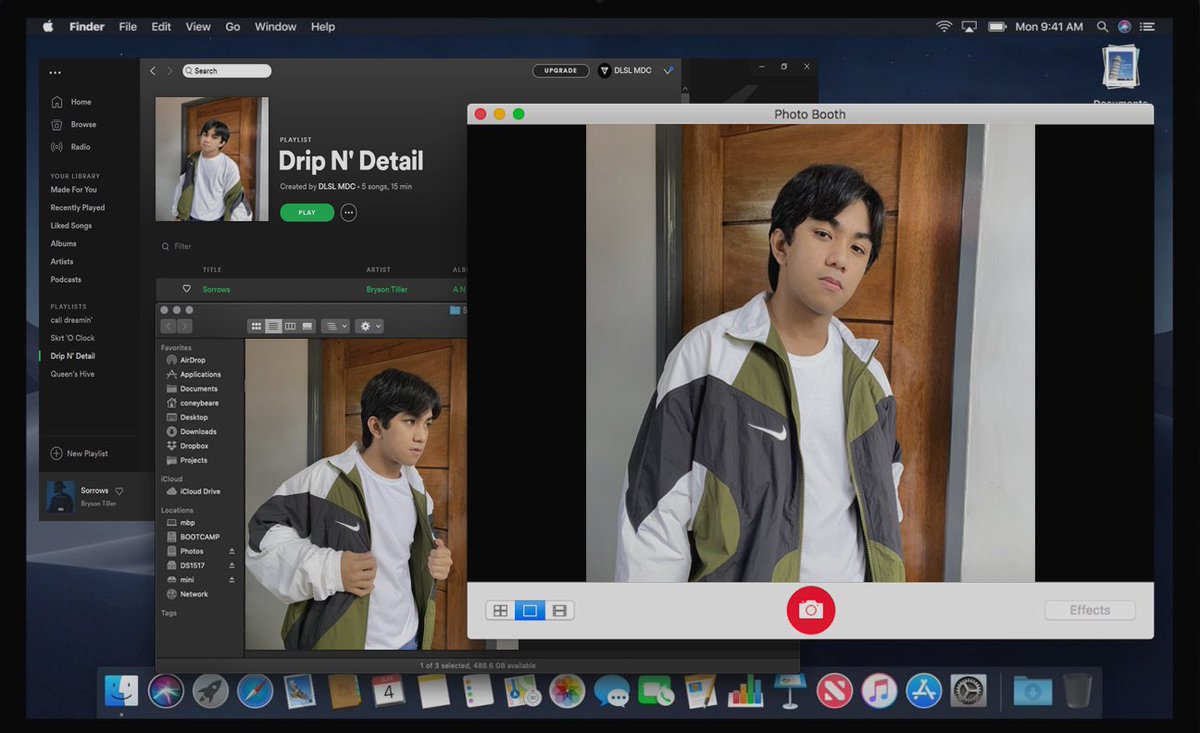1200x733 pixels.
Task: Open System Preferences from the Dock
Action: click(968, 691)
